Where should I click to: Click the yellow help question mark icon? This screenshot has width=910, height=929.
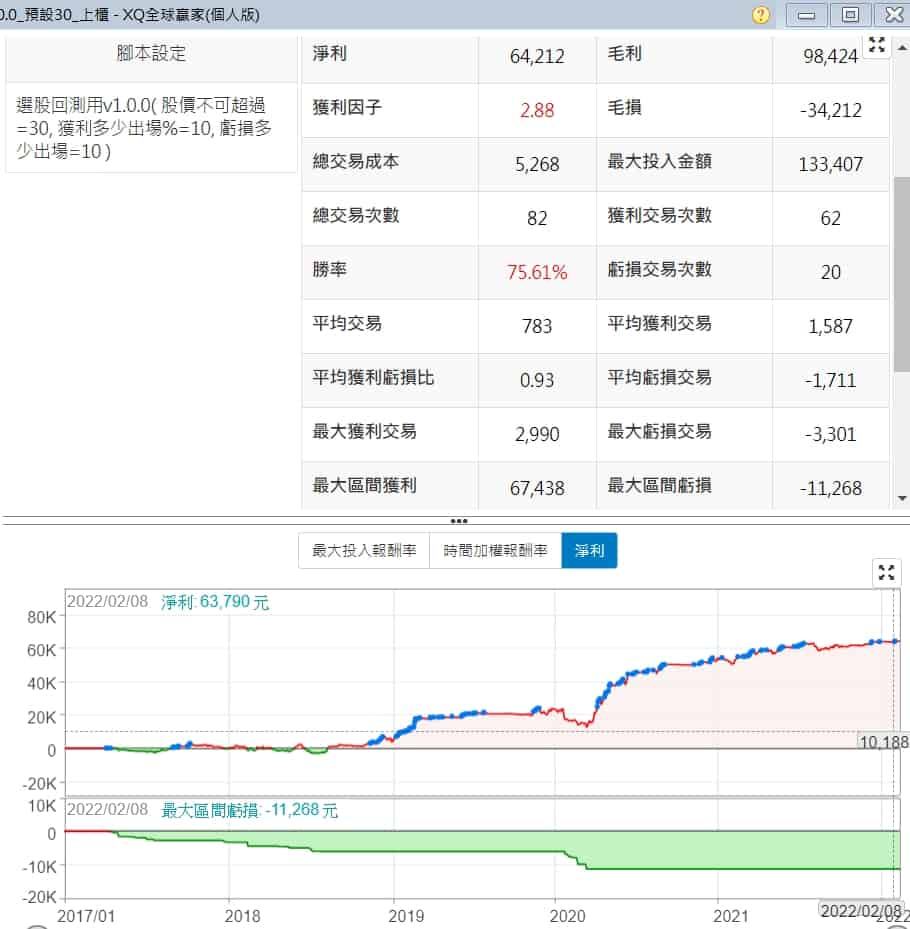coord(761,15)
